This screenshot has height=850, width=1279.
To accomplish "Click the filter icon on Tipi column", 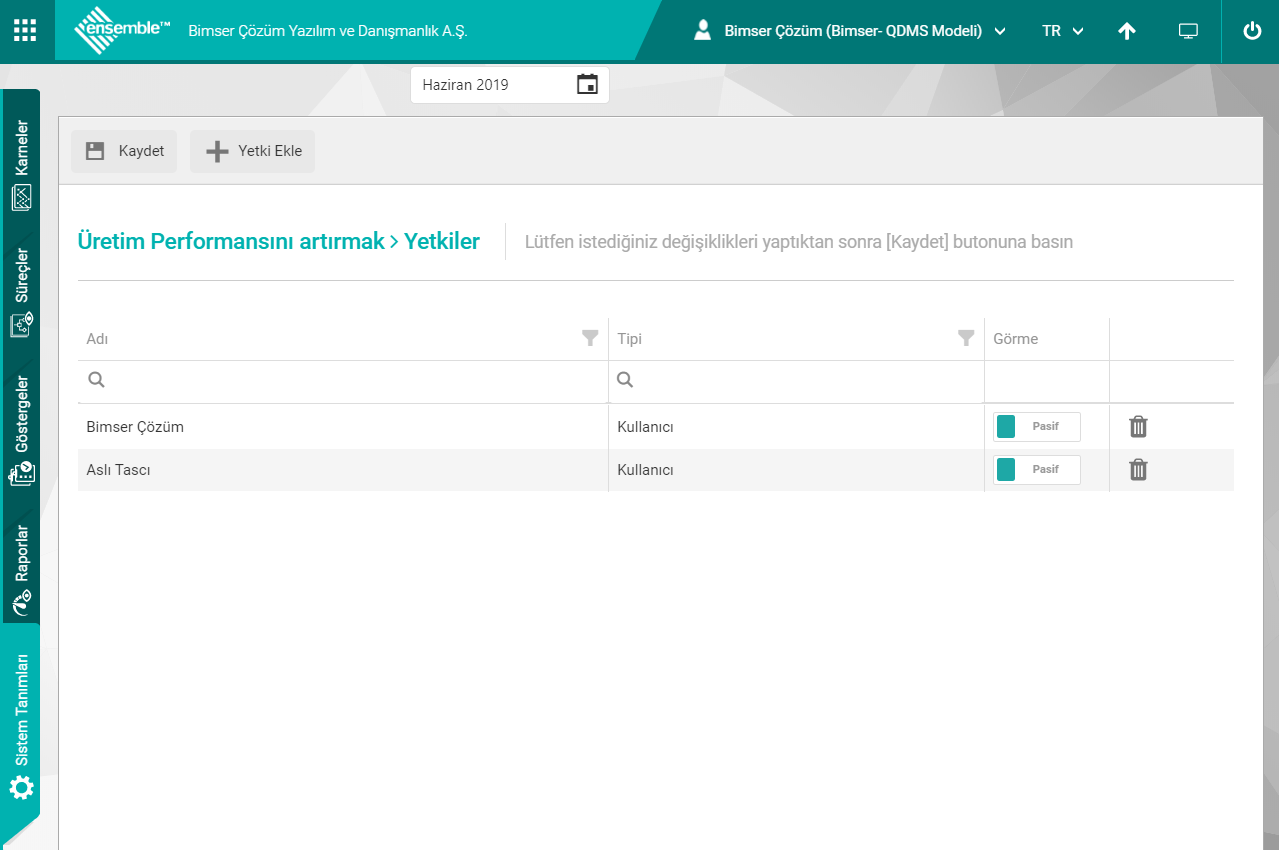I will [x=966, y=338].
